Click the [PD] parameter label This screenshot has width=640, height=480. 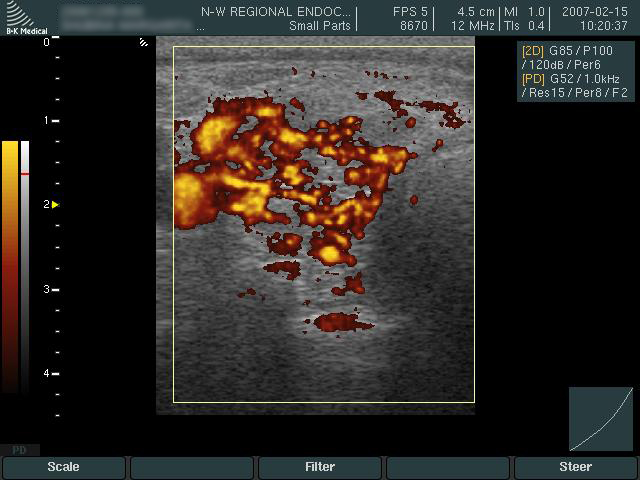[x=533, y=78]
